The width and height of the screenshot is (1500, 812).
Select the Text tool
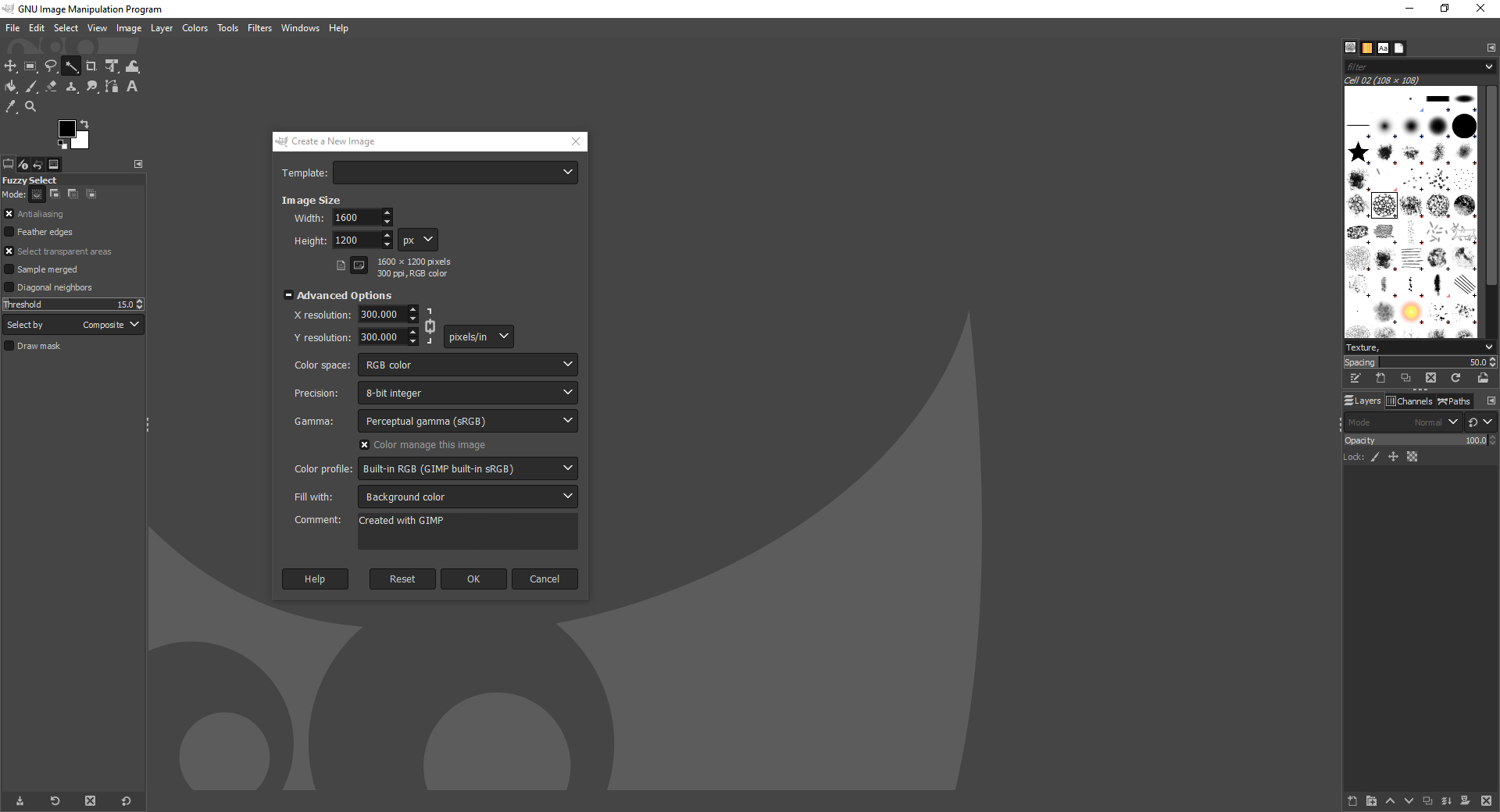pyautogui.click(x=132, y=87)
